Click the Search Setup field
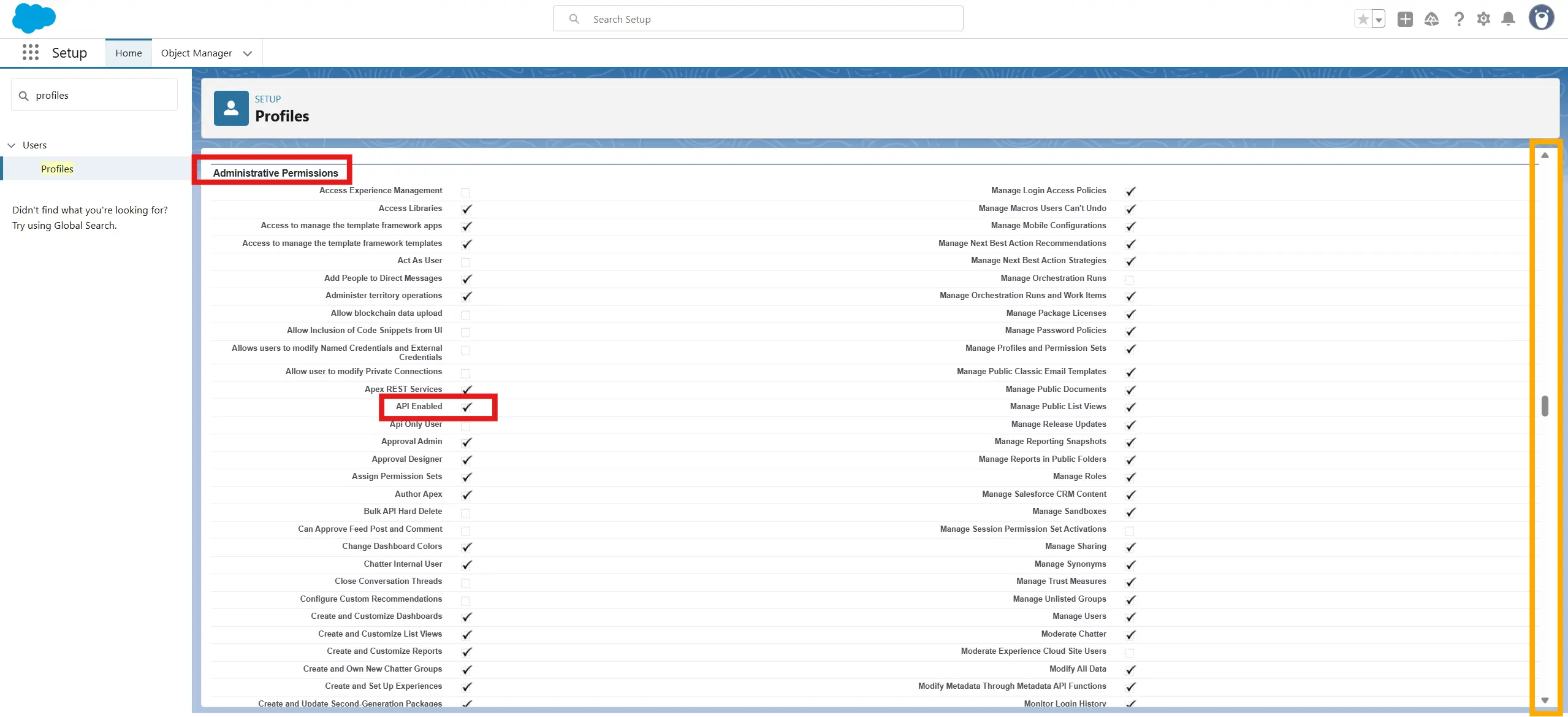The width and height of the screenshot is (1568, 717). [x=758, y=19]
